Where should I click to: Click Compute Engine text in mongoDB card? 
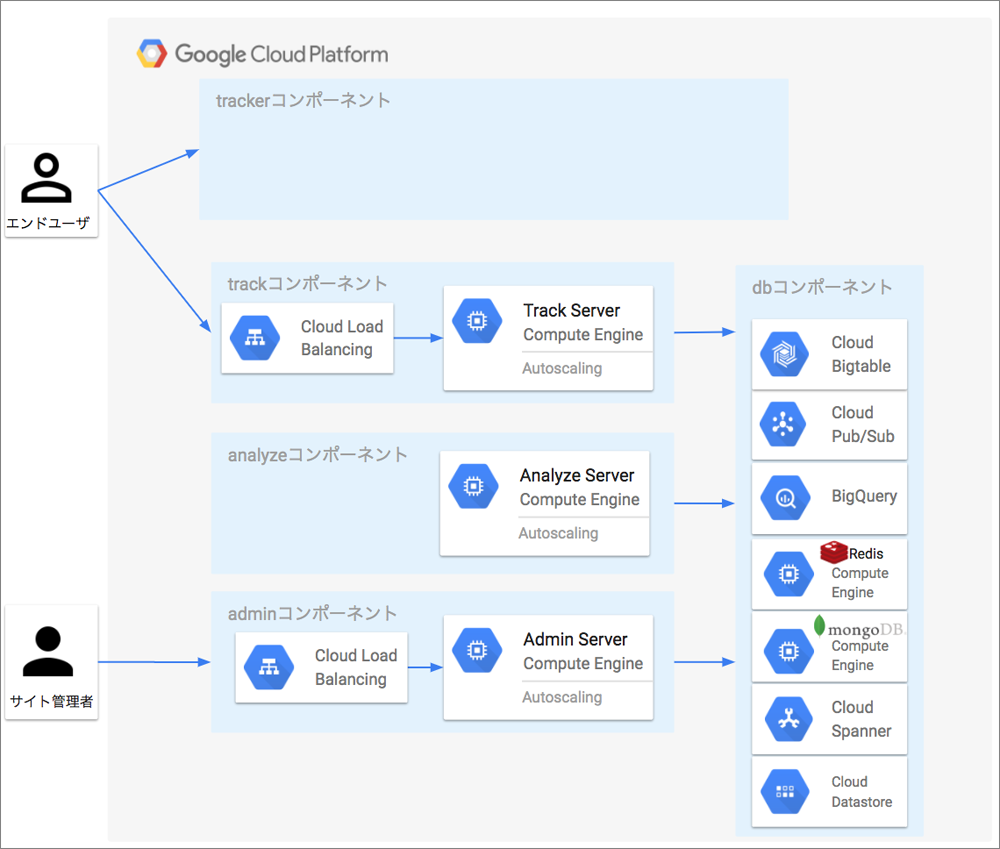pyautogui.click(x=860, y=656)
